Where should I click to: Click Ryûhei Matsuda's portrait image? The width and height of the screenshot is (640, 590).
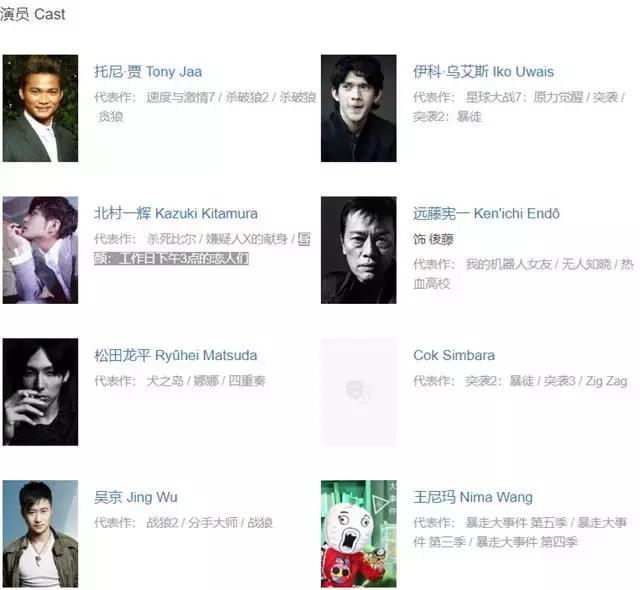tap(40, 392)
